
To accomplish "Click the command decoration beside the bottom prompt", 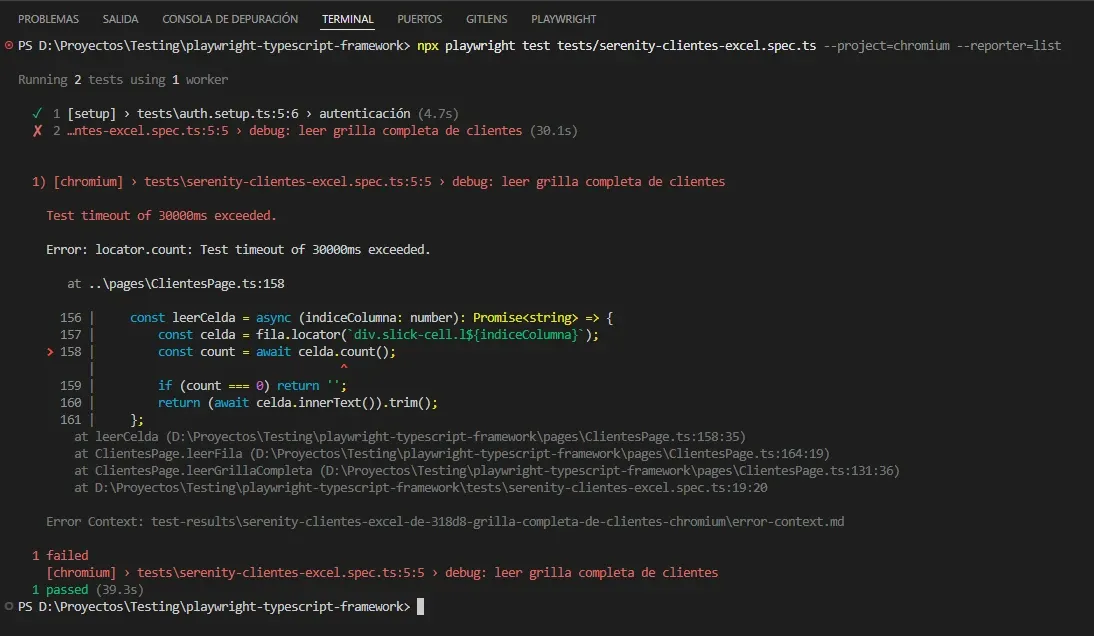I will [x=8, y=605].
